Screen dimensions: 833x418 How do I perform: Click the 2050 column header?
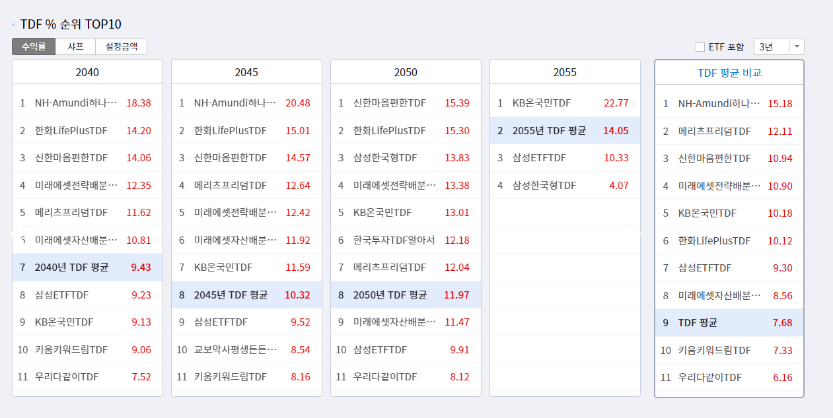pyautogui.click(x=405, y=73)
